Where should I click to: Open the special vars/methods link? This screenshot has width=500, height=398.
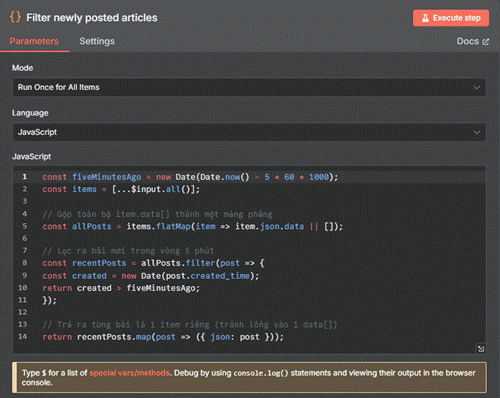click(x=129, y=373)
